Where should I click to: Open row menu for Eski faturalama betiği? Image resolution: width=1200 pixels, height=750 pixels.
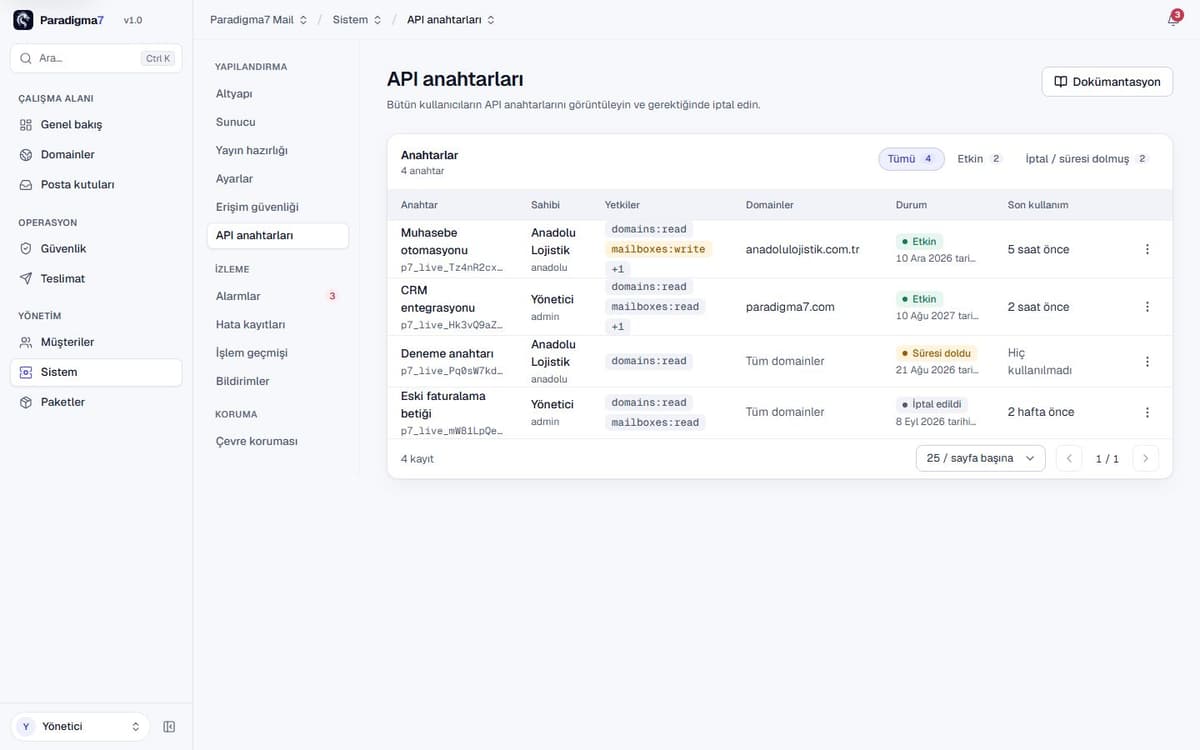click(1147, 412)
